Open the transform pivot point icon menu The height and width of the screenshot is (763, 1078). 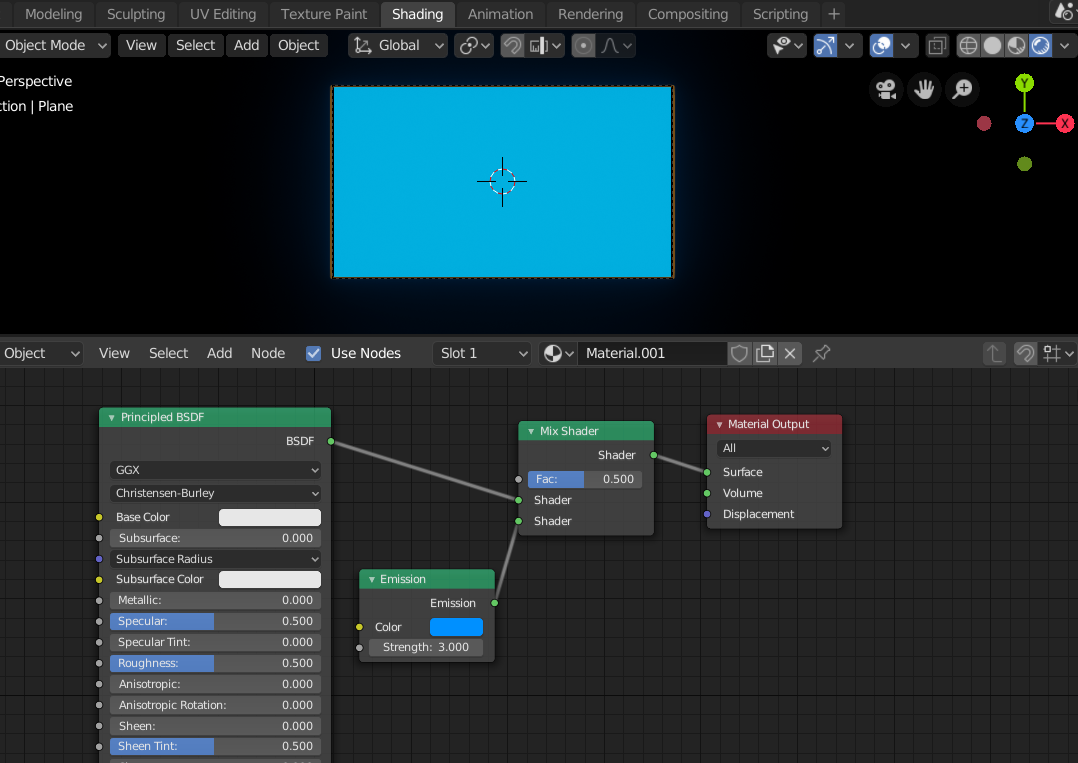[x=474, y=45]
